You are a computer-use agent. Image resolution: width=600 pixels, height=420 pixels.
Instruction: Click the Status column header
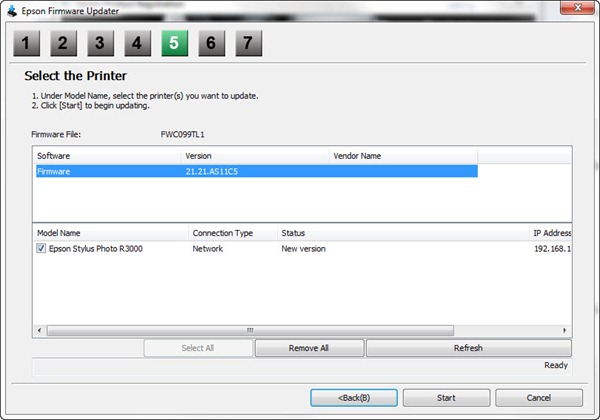click(403, 233)
